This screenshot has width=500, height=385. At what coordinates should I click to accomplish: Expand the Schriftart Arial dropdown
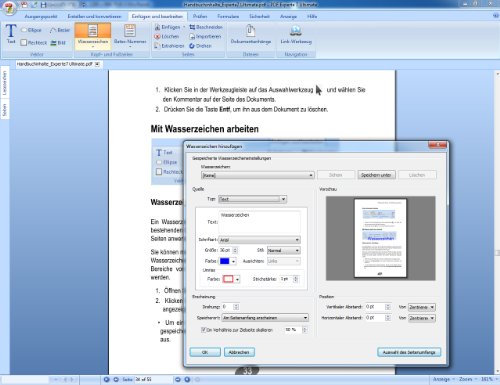(297, 240)
